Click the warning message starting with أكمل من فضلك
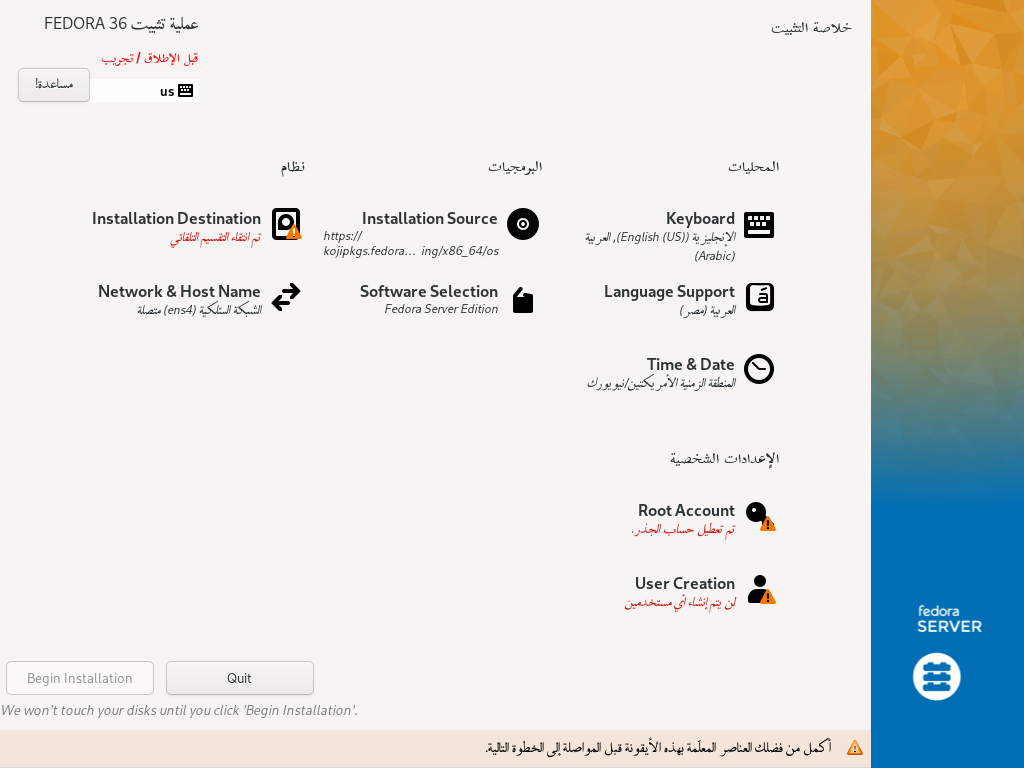The height and width of the screenshot is (768, 1024). pyautogui.click(x=658, y=748)
